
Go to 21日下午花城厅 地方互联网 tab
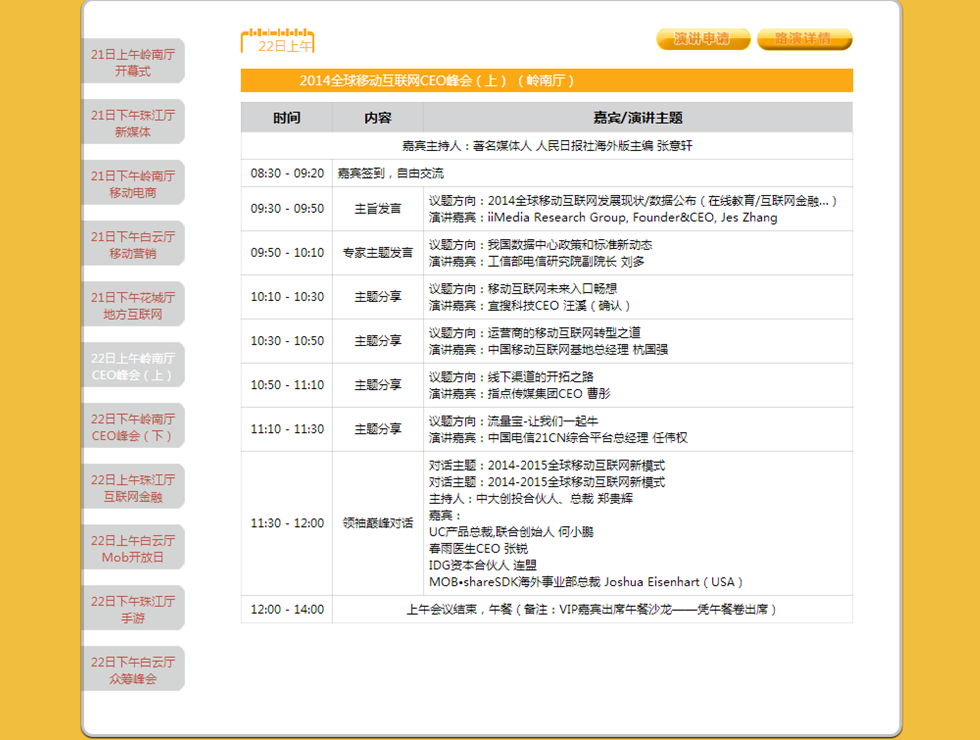[x=133, y=305]
